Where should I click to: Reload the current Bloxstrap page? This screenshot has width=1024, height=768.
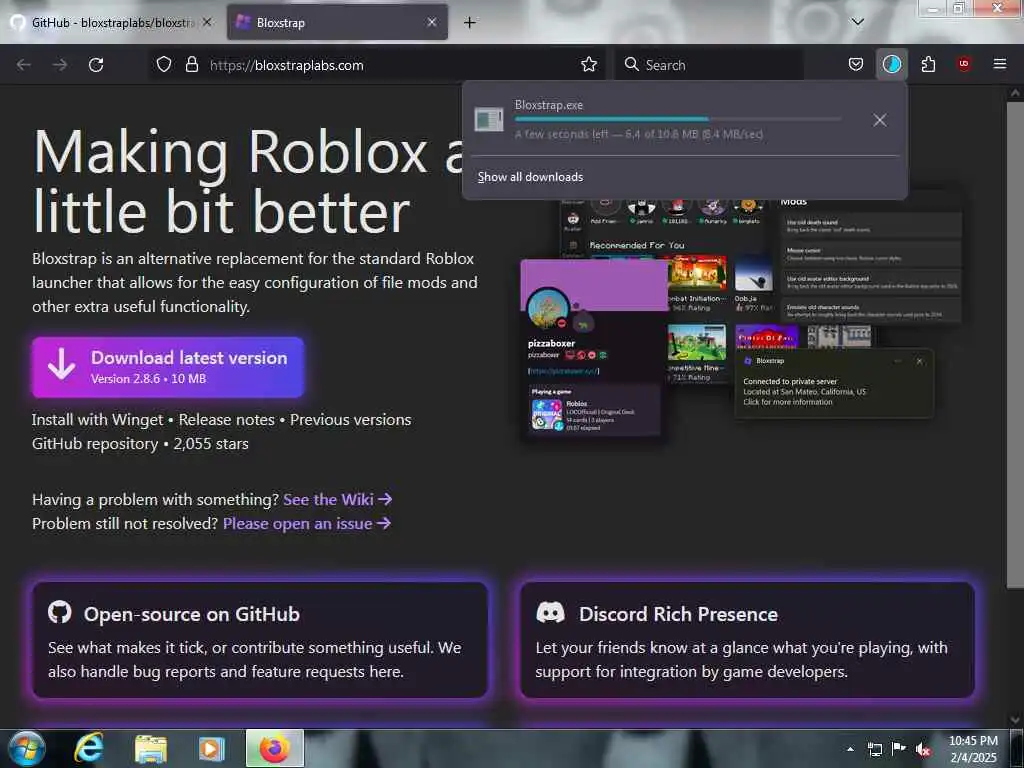click(x=96, y=65)
